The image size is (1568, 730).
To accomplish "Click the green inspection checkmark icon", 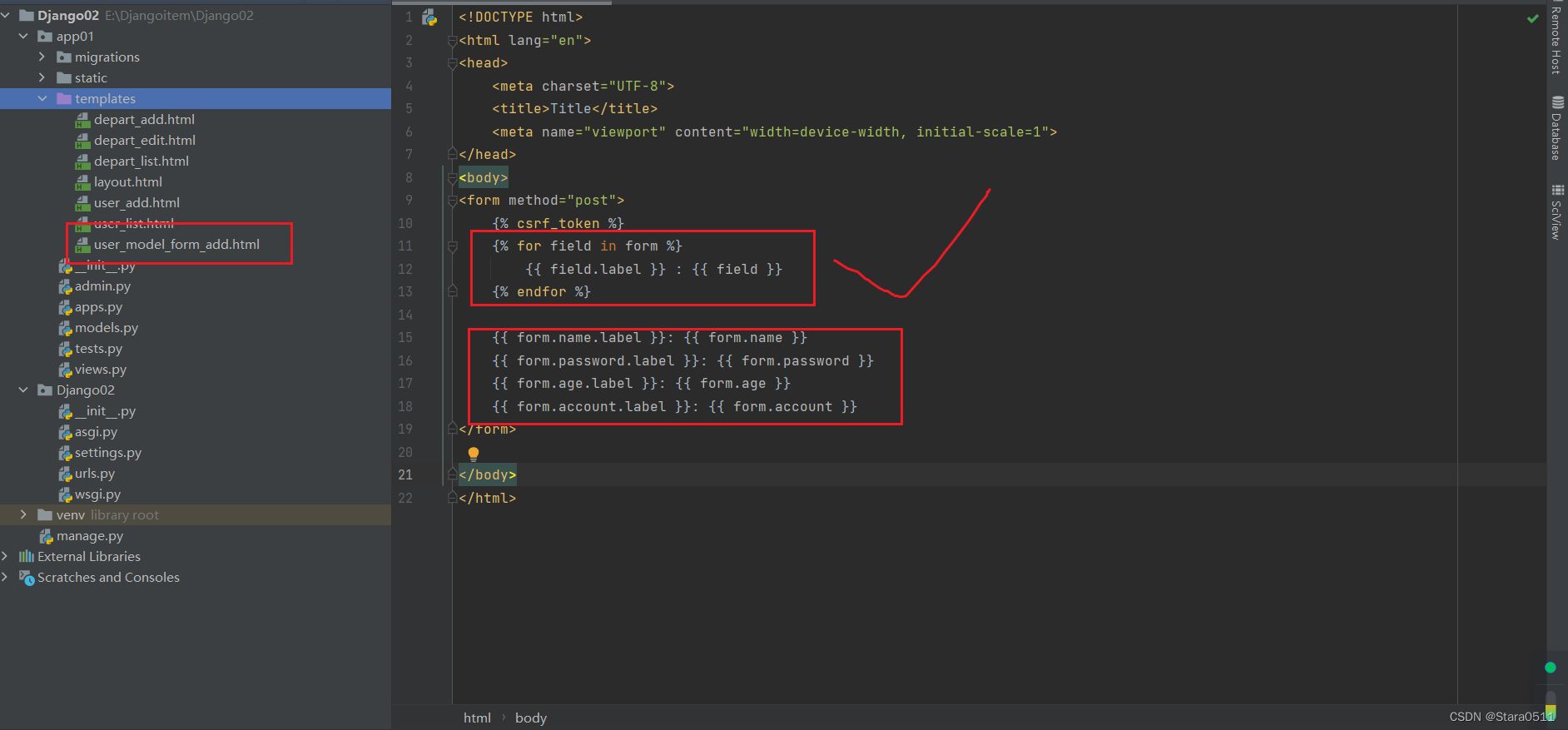I will click(x=1532, y=18).
